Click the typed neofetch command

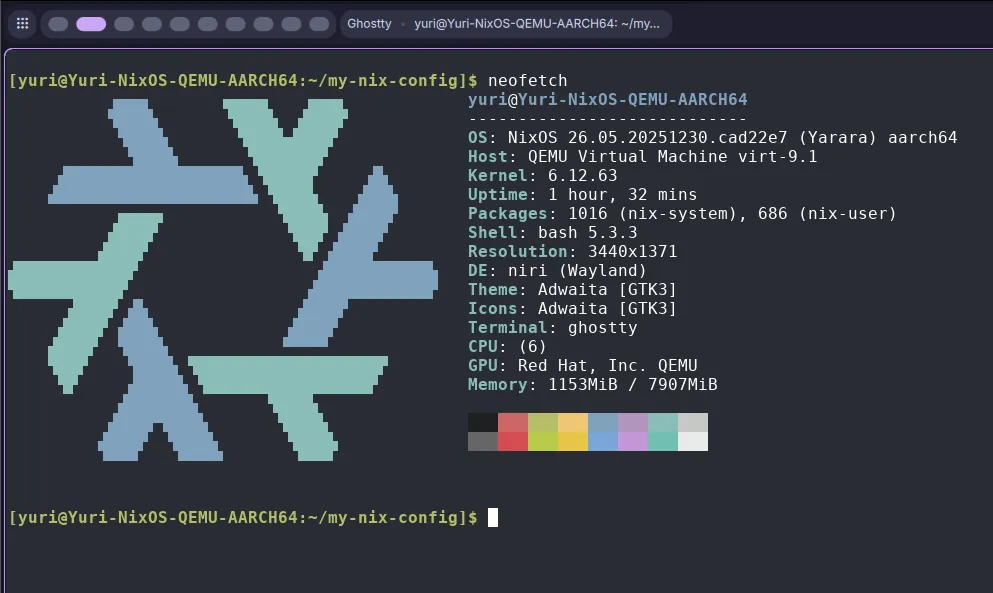526,80
